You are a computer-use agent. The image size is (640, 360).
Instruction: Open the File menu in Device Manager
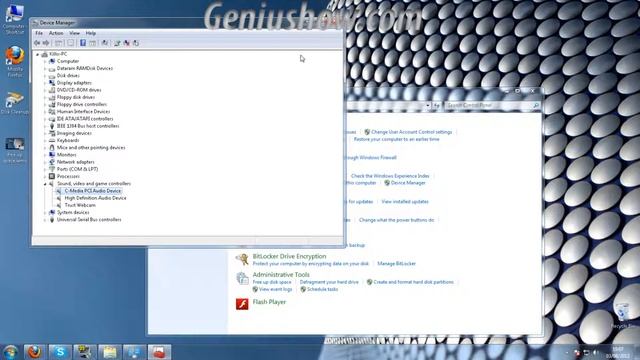tap(39, 33)
